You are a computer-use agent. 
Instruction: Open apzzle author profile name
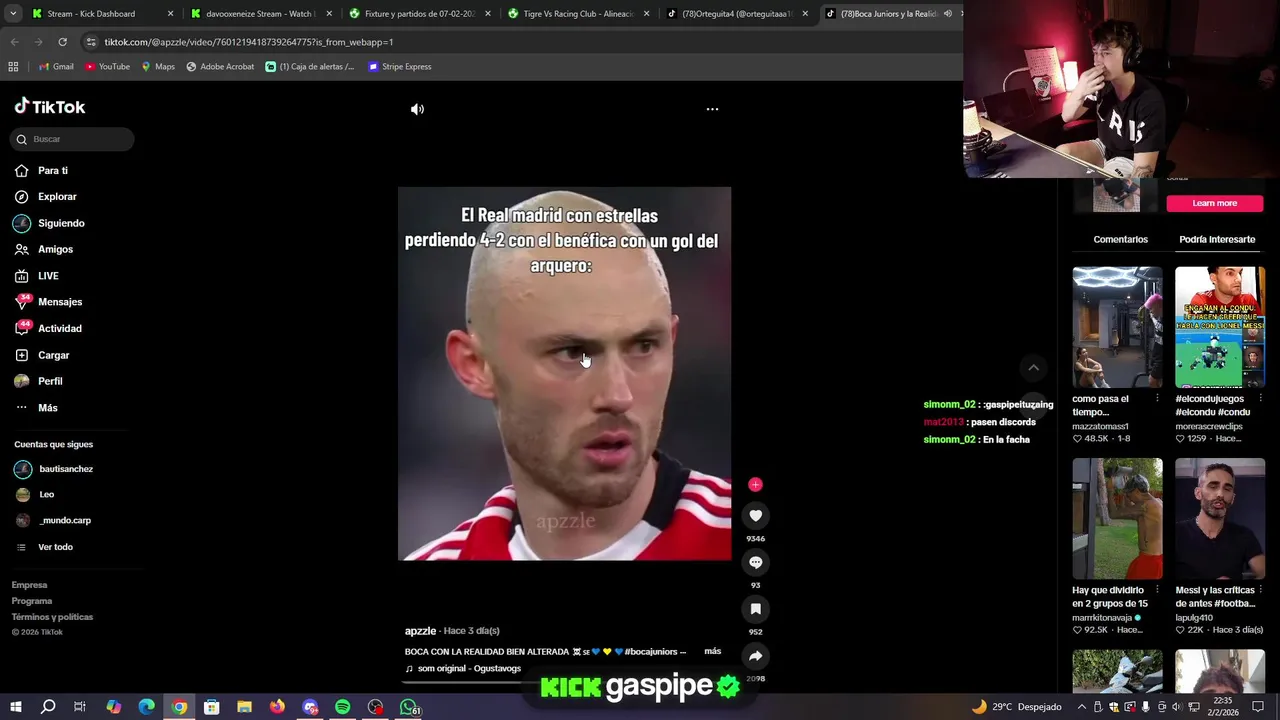pos(420,631)
